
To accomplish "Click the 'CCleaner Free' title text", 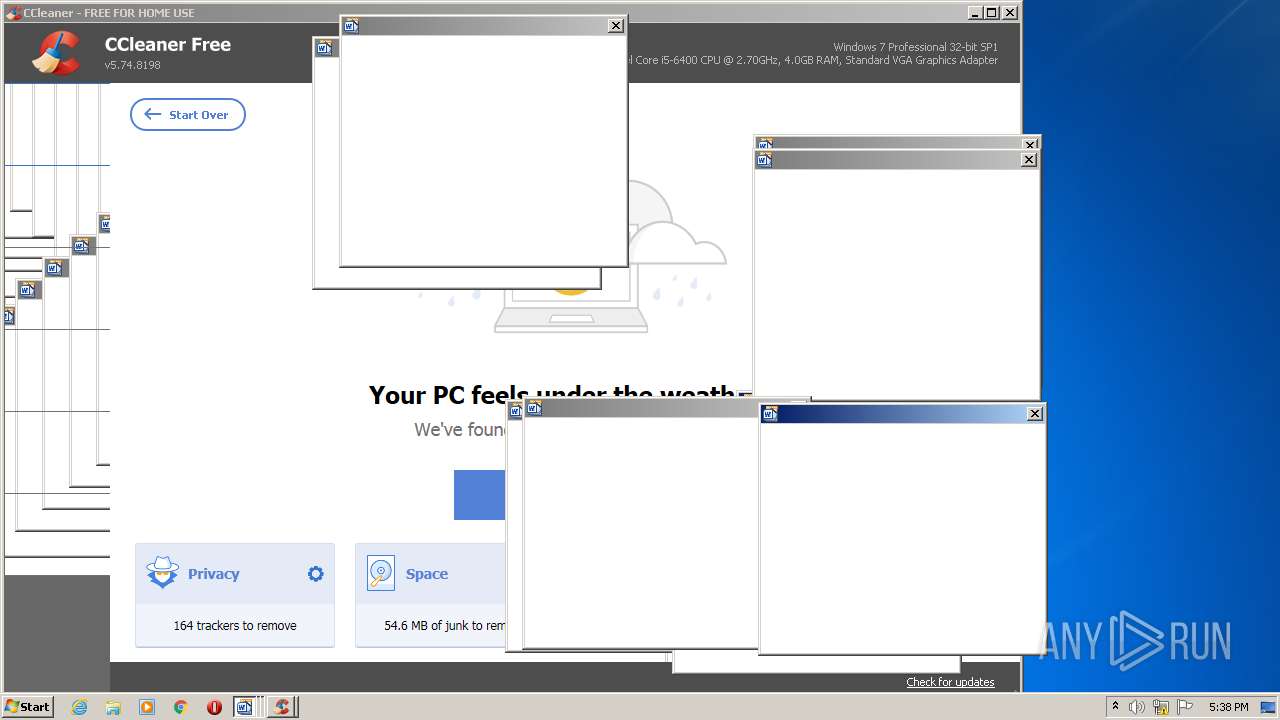I will point(168,44).
